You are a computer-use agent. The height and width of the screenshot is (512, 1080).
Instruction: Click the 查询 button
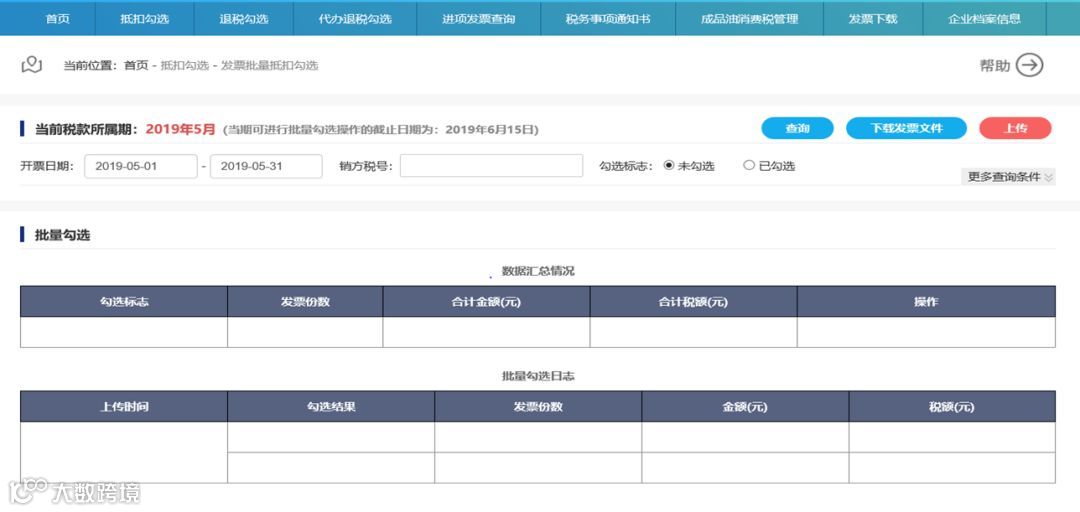click(797, 128)
